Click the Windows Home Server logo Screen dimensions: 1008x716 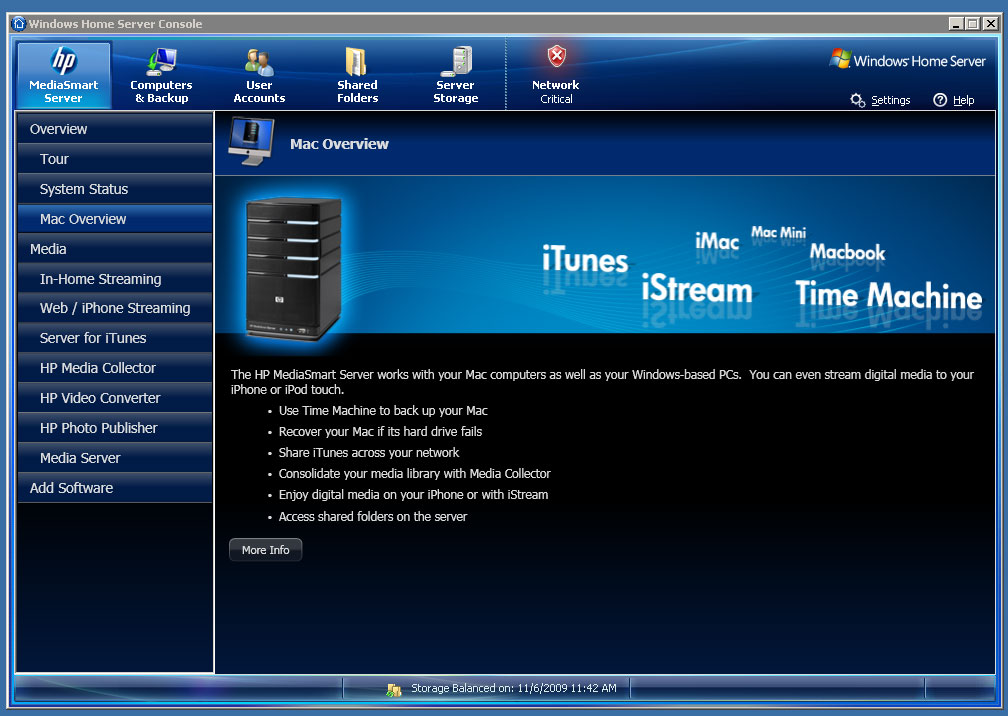point(907,60)
